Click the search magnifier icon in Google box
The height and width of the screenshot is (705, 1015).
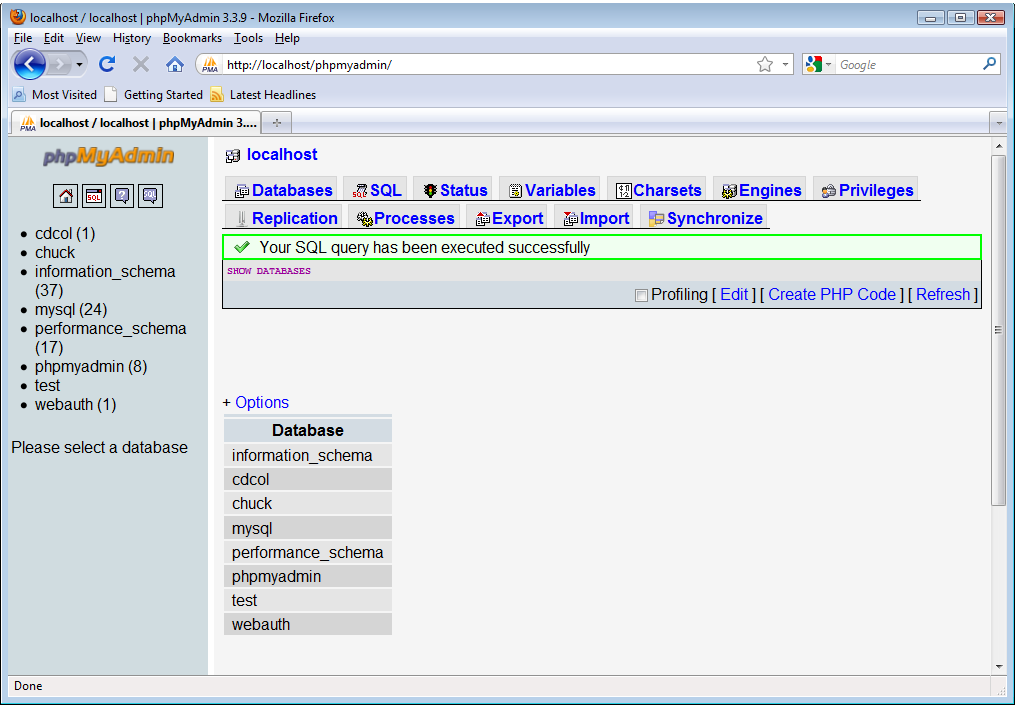(989, 64)
